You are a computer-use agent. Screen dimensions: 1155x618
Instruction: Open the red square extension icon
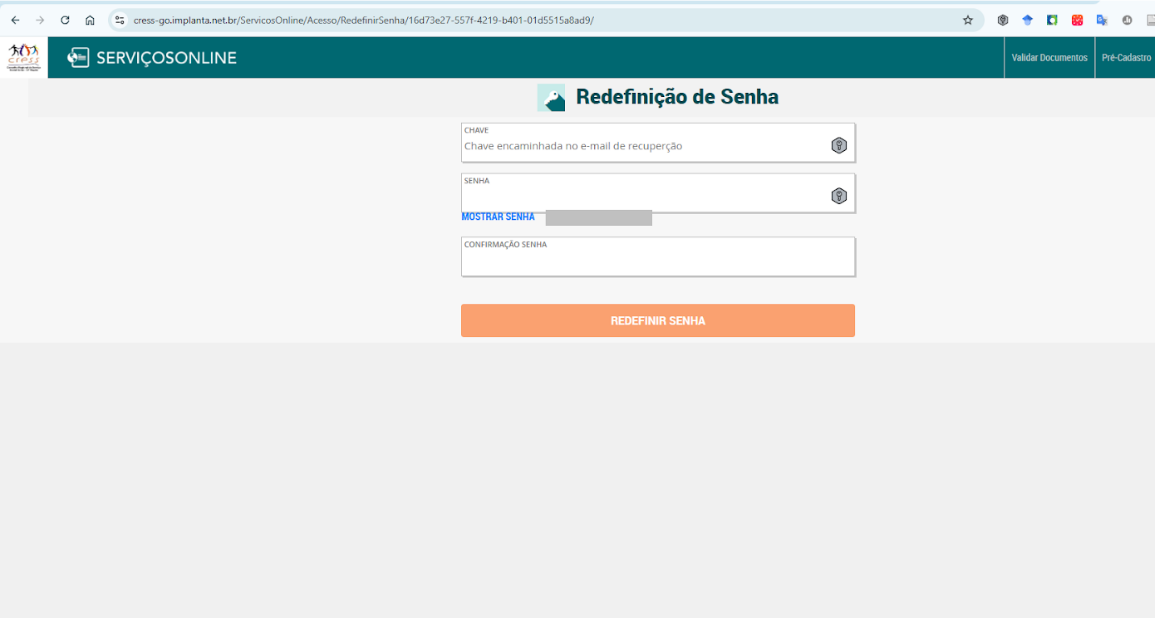[x=1078, y=21]
